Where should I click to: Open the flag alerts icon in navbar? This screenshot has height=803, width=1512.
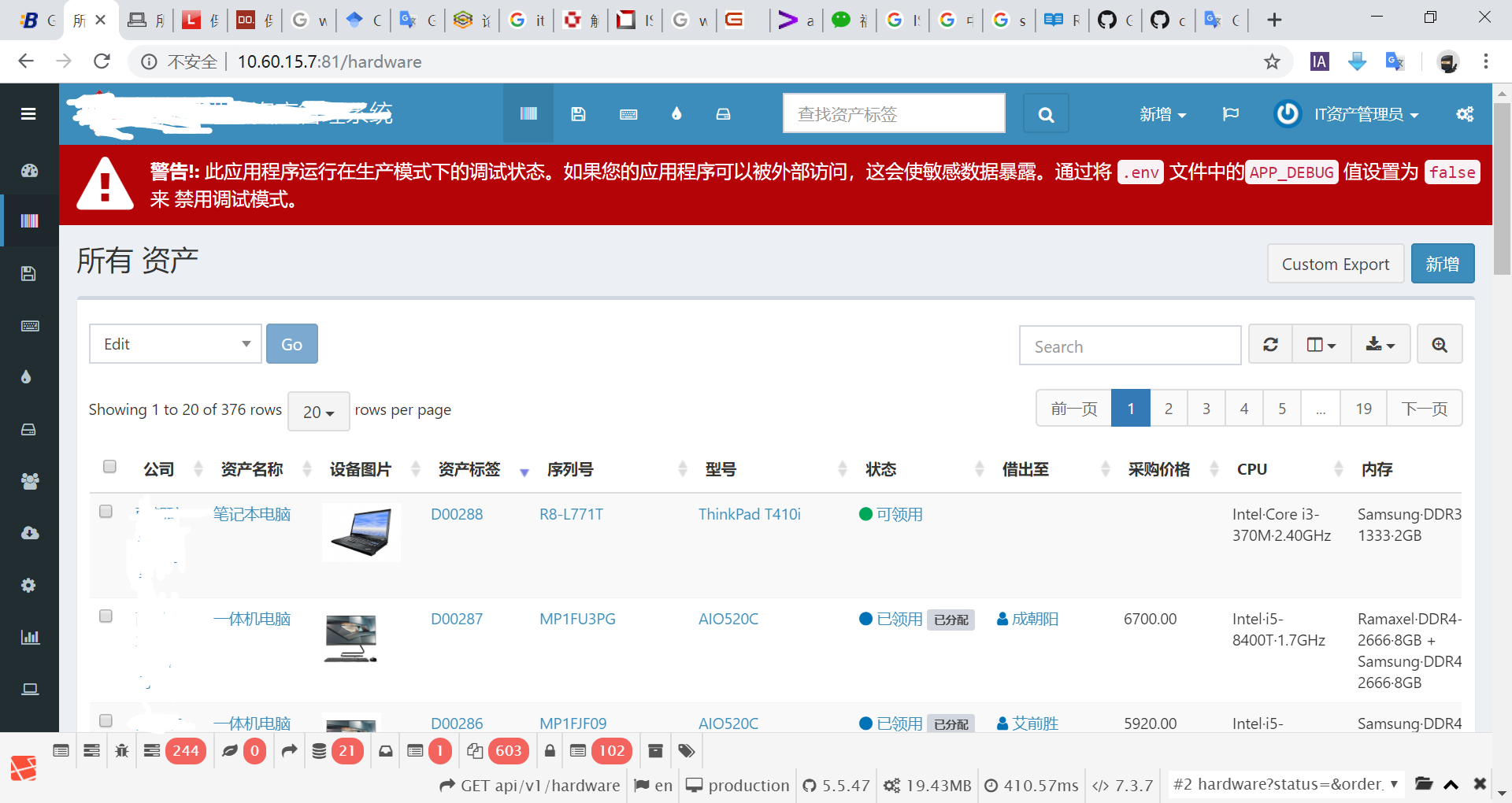[x=1230, y=114]
